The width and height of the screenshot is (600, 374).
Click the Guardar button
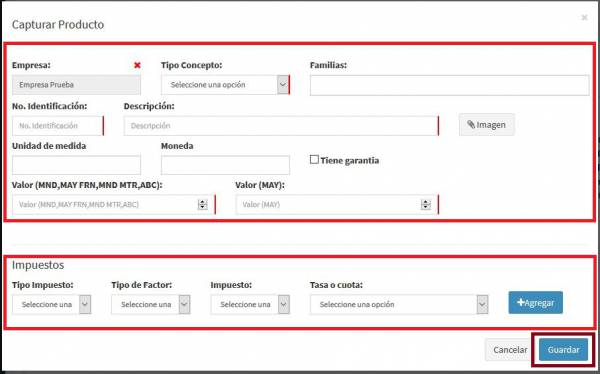coord(563,350)
